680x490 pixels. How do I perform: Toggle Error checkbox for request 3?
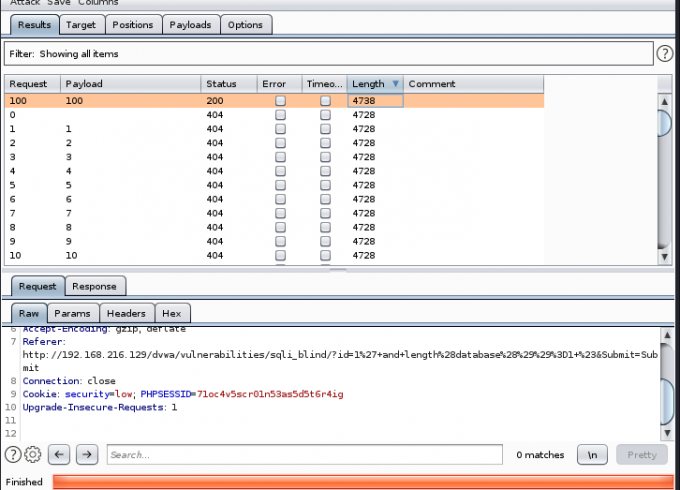coord(280,157)
